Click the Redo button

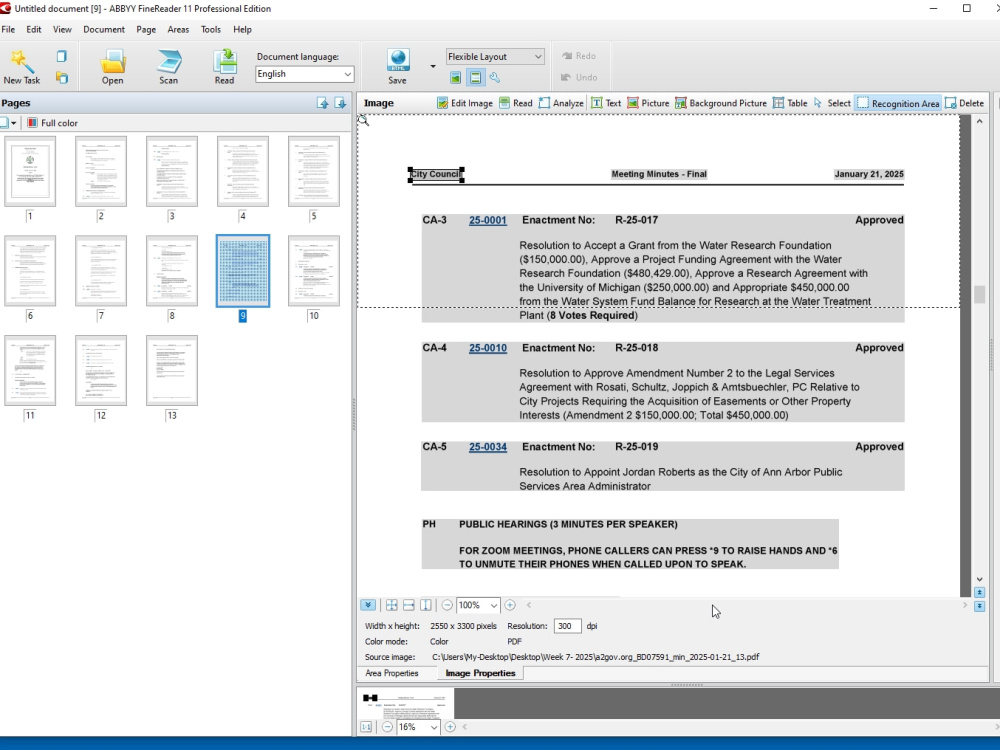click(578, 56)
